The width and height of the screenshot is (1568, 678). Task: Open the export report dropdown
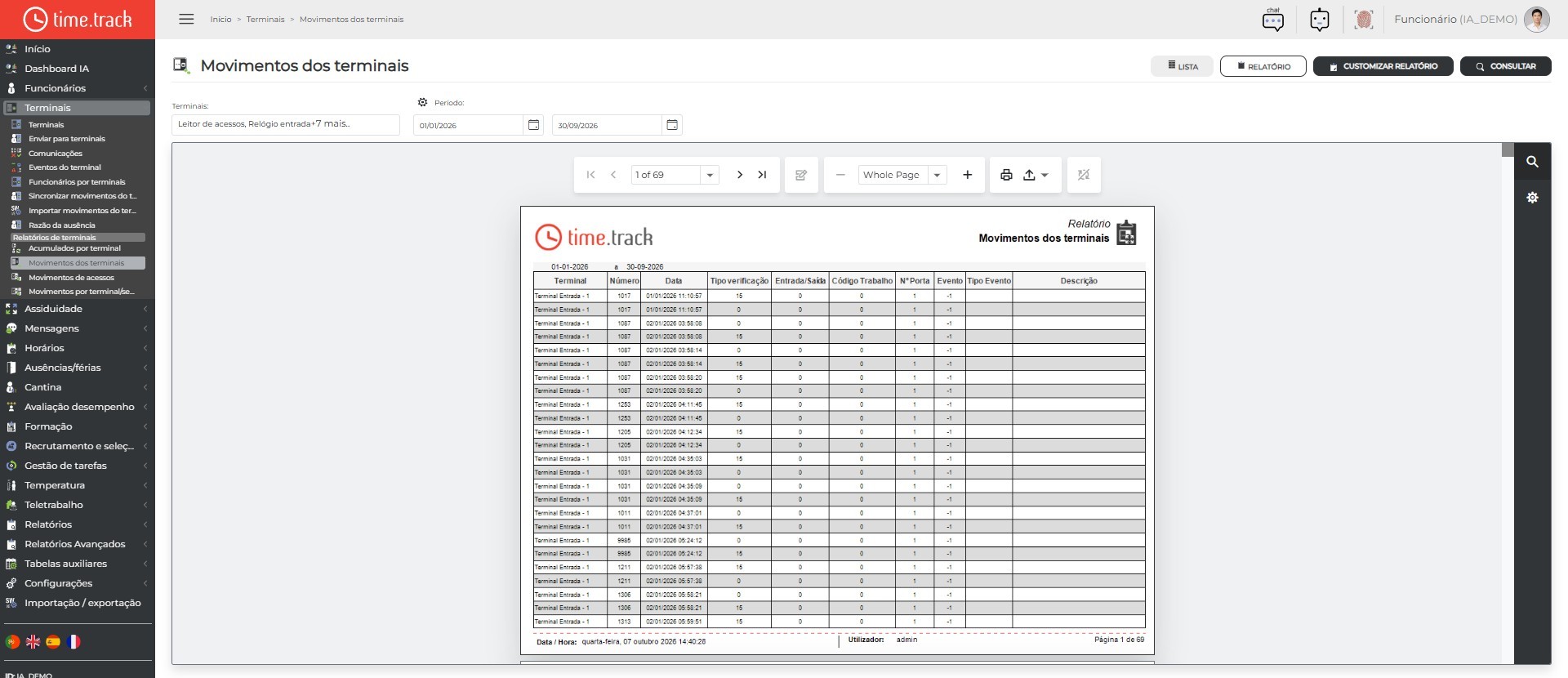[1036, 175]
